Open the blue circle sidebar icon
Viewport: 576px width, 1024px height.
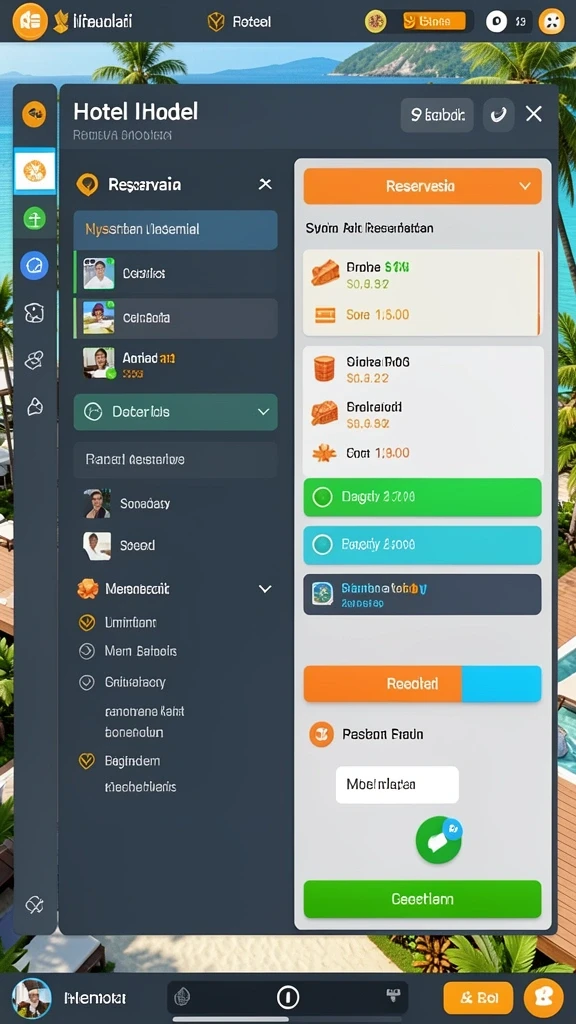pos(34,265)
